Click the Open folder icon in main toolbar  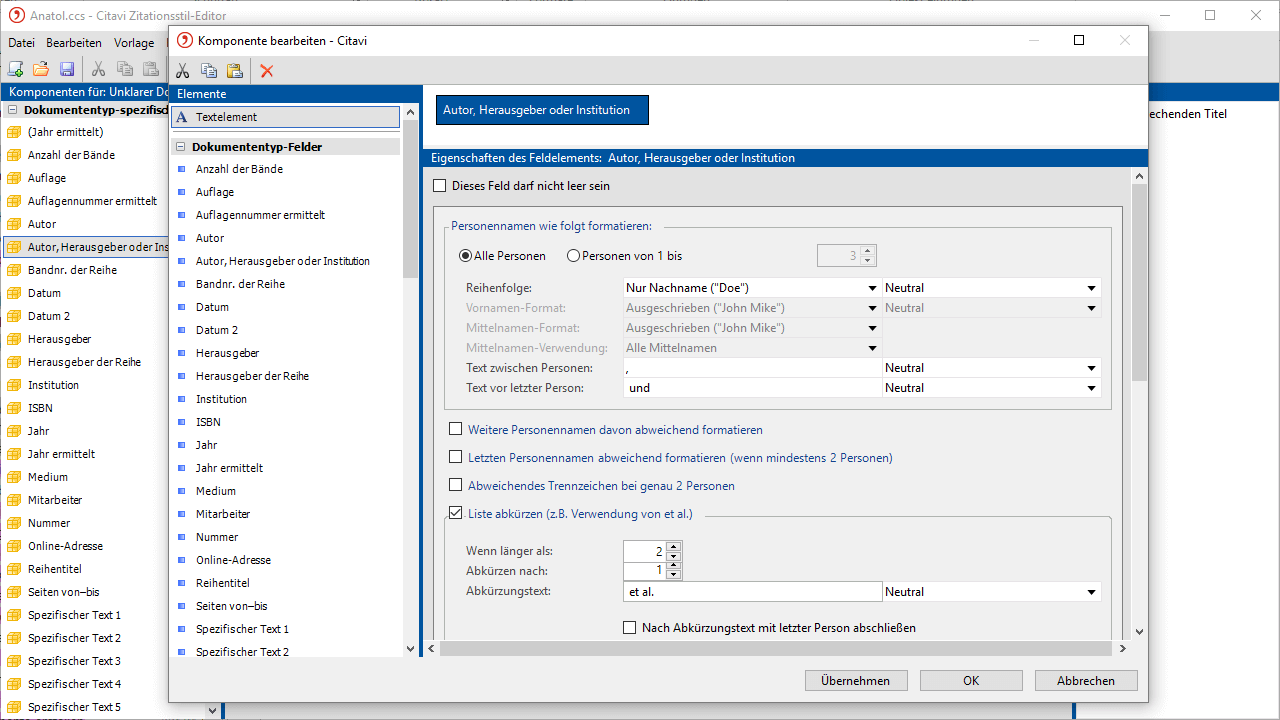tap(41, 69)
